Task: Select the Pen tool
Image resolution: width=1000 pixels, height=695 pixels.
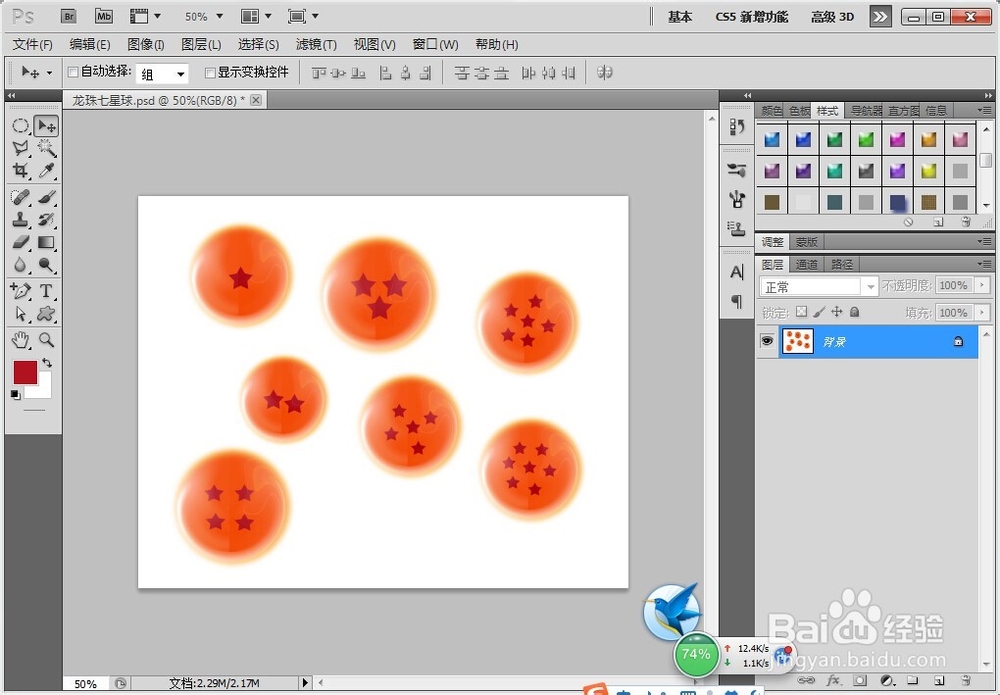Action: point(20,291)
